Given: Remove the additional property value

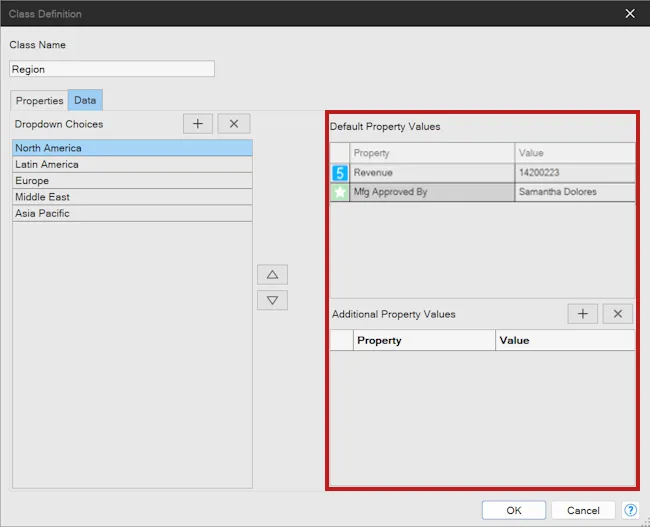Looking at the screenshot, I should pos(617,313).
